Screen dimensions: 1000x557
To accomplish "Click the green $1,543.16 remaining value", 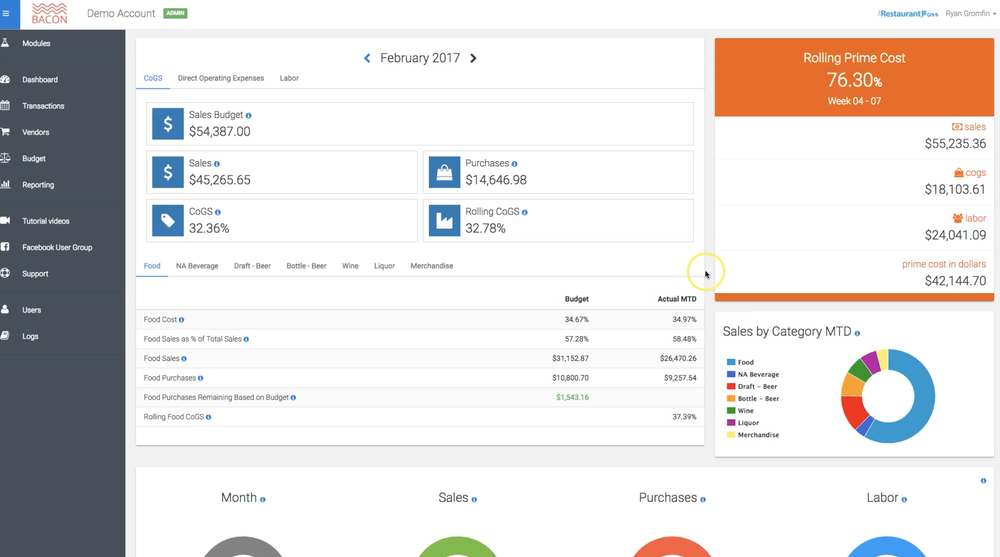I will tap(572, 397).
